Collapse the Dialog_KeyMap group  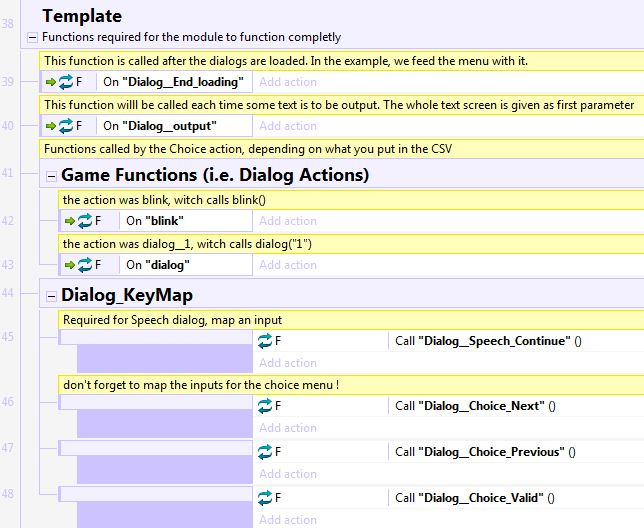point(51,296)
